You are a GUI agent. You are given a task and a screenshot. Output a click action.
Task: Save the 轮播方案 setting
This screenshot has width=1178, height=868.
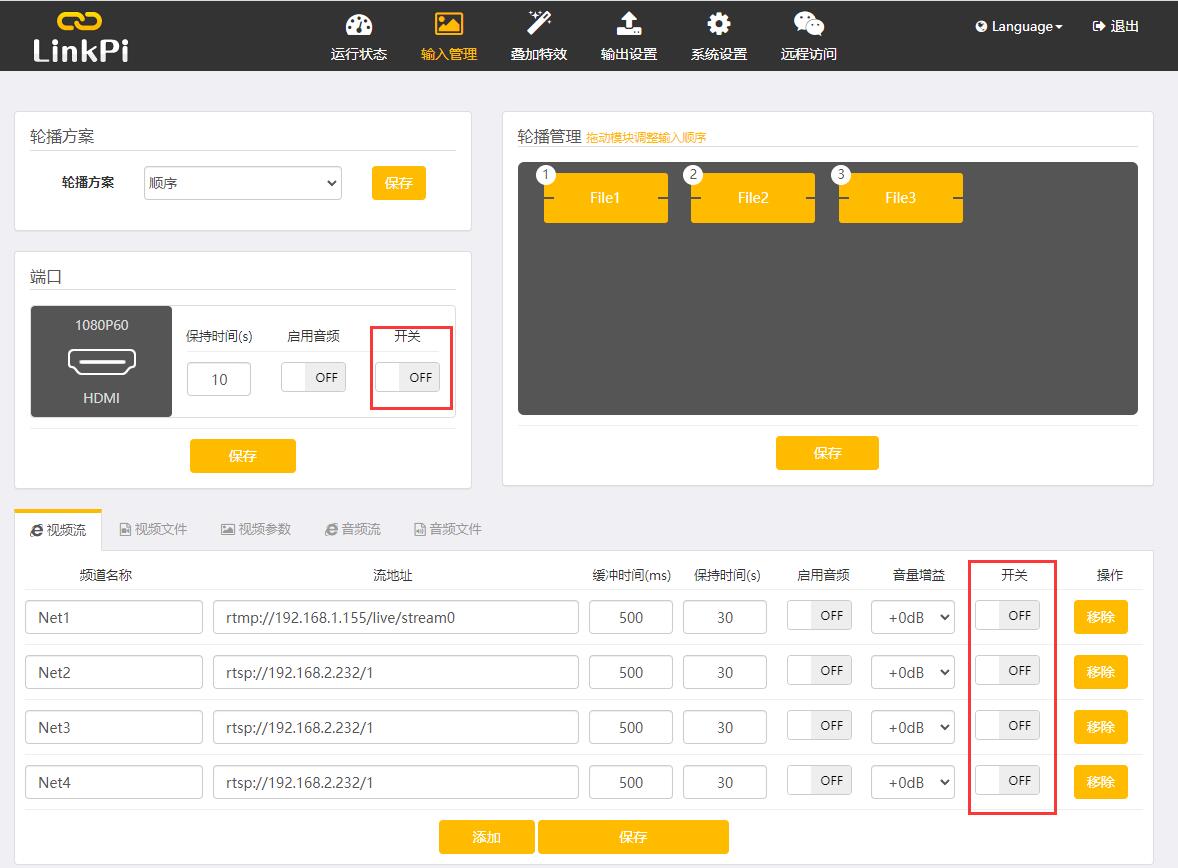[x=399, y=183]
